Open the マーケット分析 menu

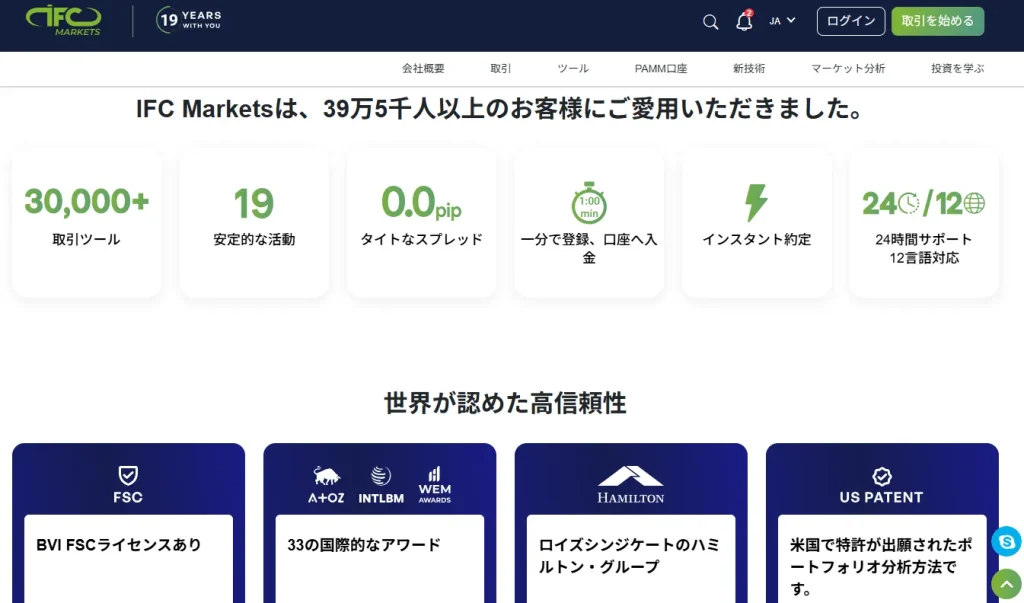point(848,68)
